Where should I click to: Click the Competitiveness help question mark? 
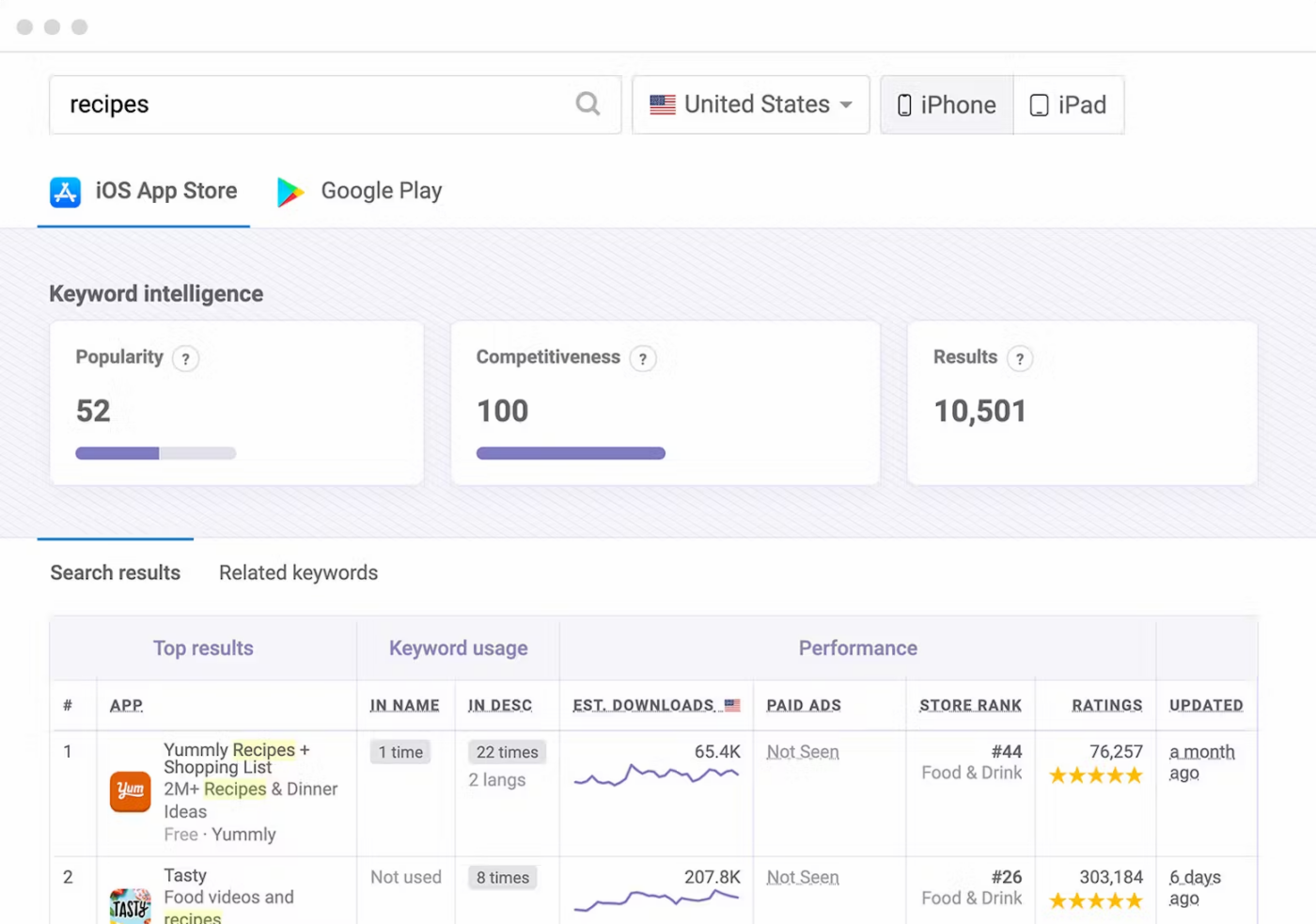click(x=643, y=358)
